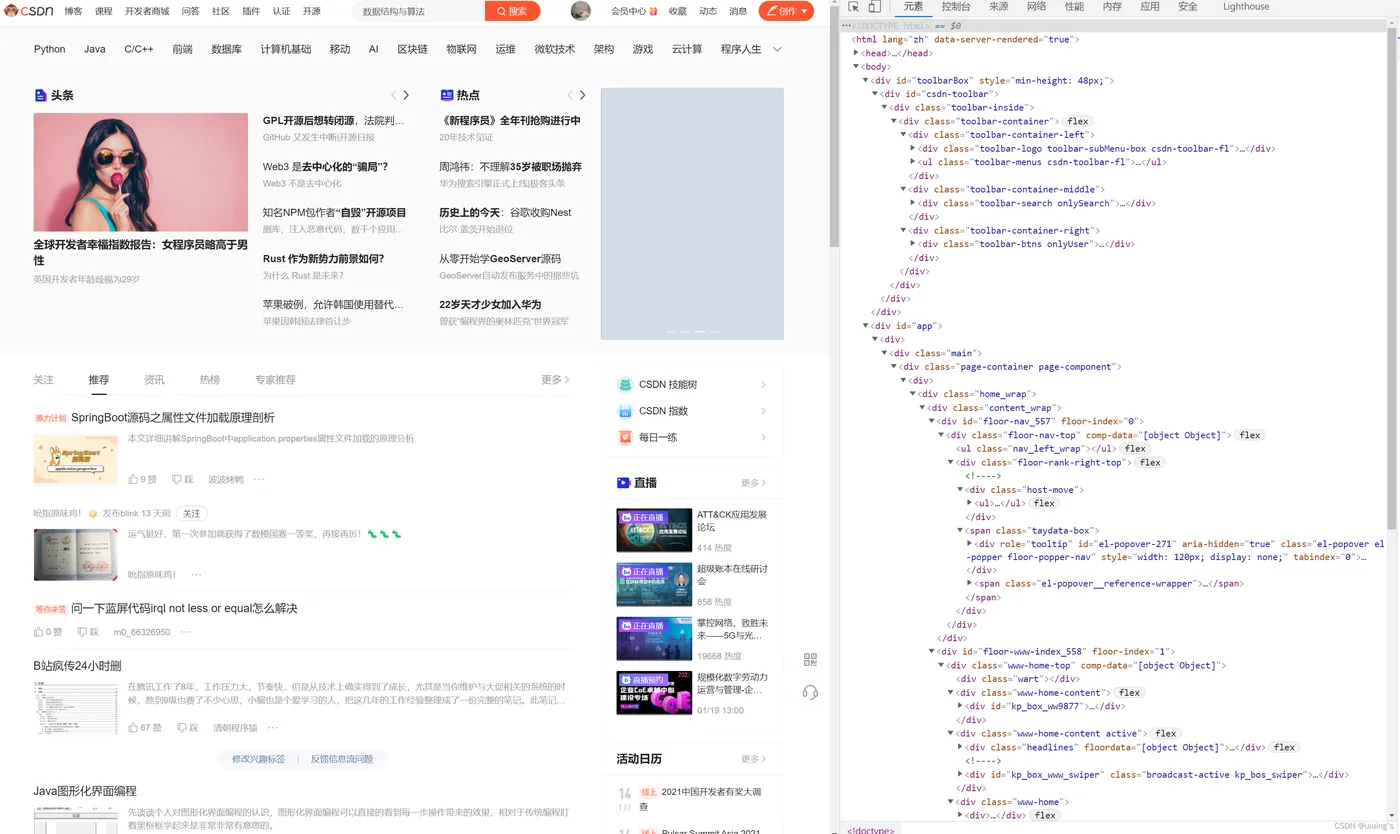Switch to the 控制台 DevTools tab

(x=956, y=7)
